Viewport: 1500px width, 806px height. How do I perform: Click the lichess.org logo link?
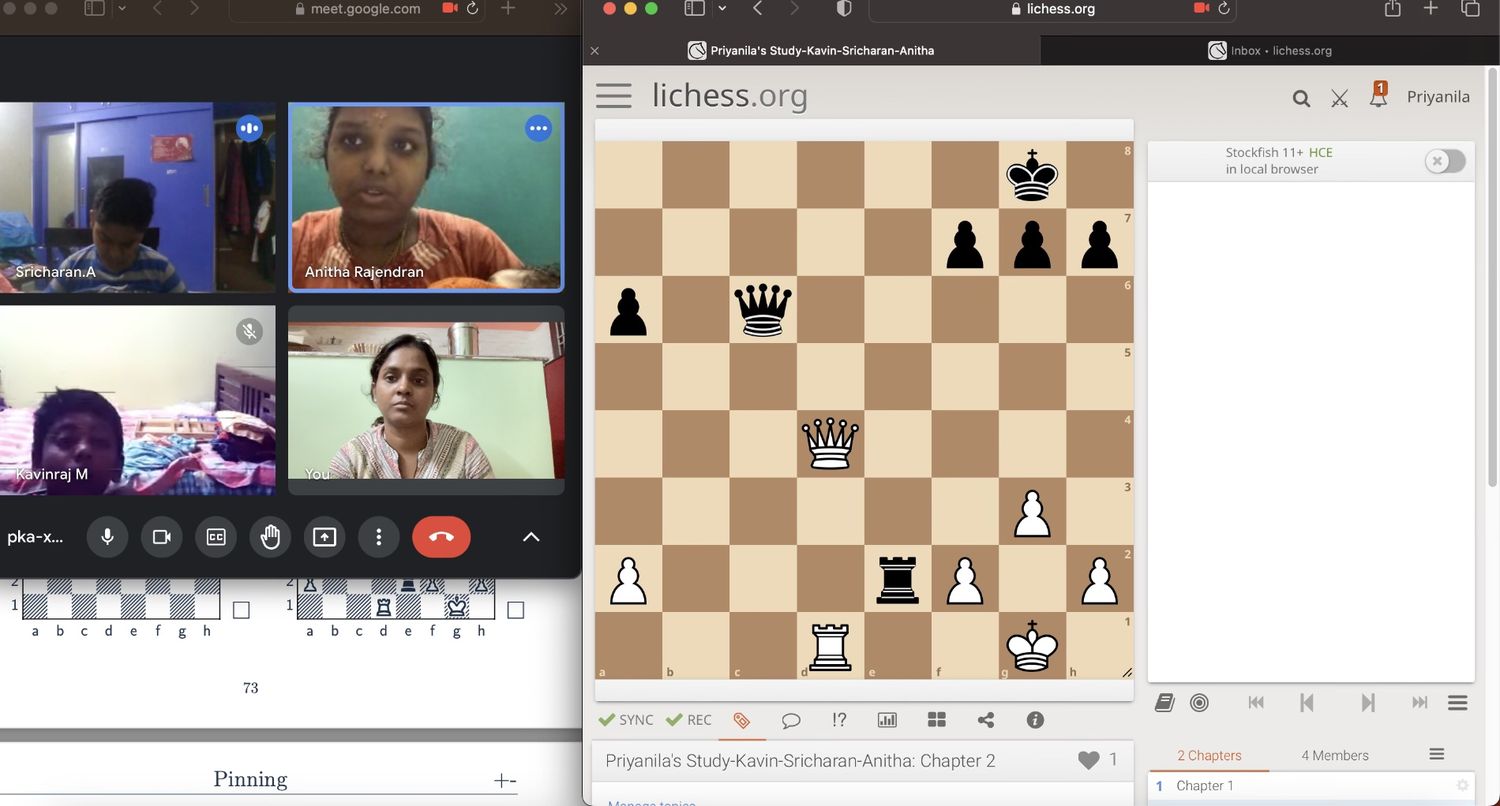(729, 96)
